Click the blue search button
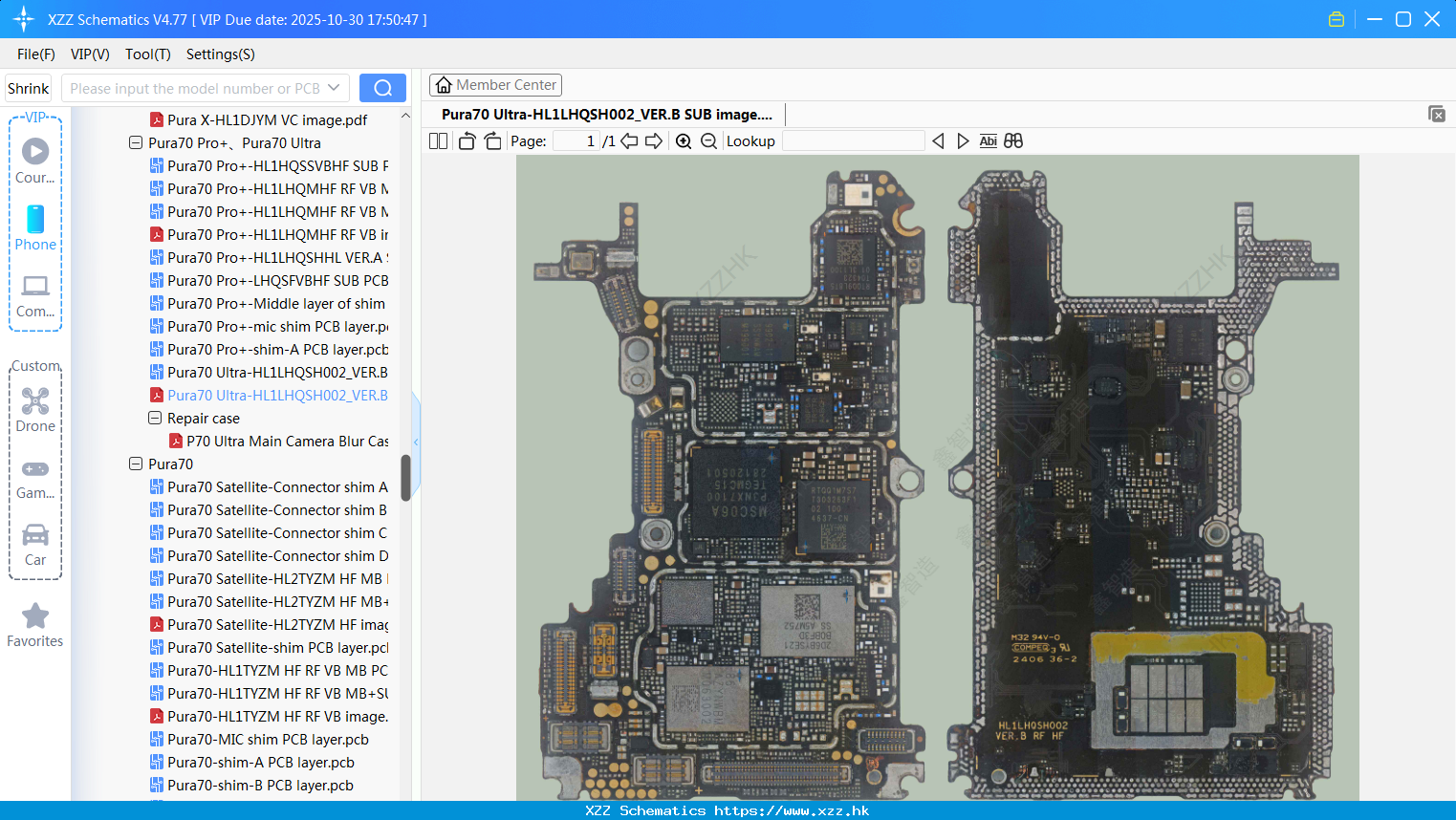This screenshot has height=820, width=1456. [382, 88]
